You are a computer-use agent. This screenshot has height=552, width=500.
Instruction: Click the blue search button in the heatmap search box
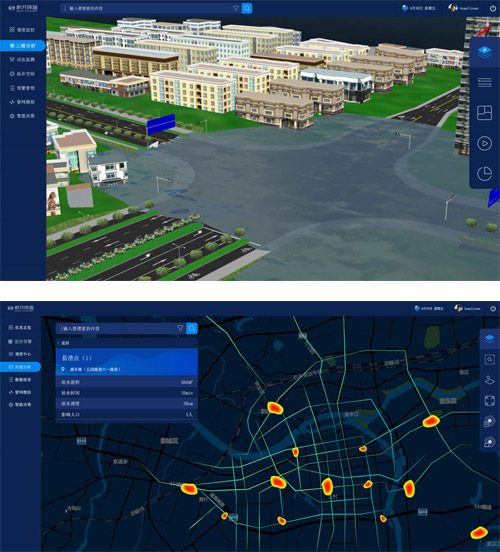[192, 328]
